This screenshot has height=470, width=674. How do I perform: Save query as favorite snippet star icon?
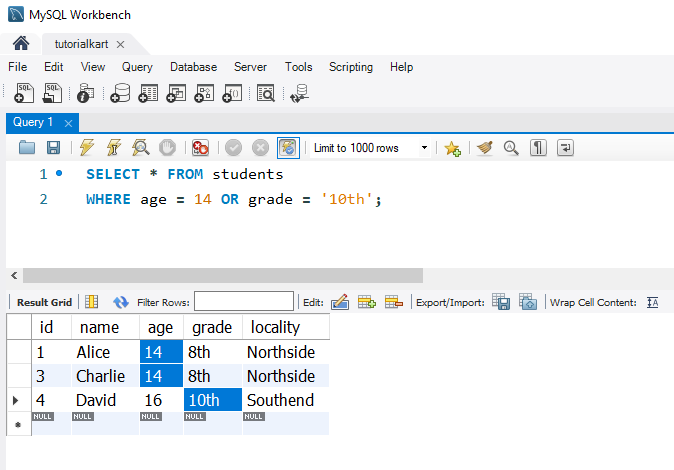pos(452,148)
